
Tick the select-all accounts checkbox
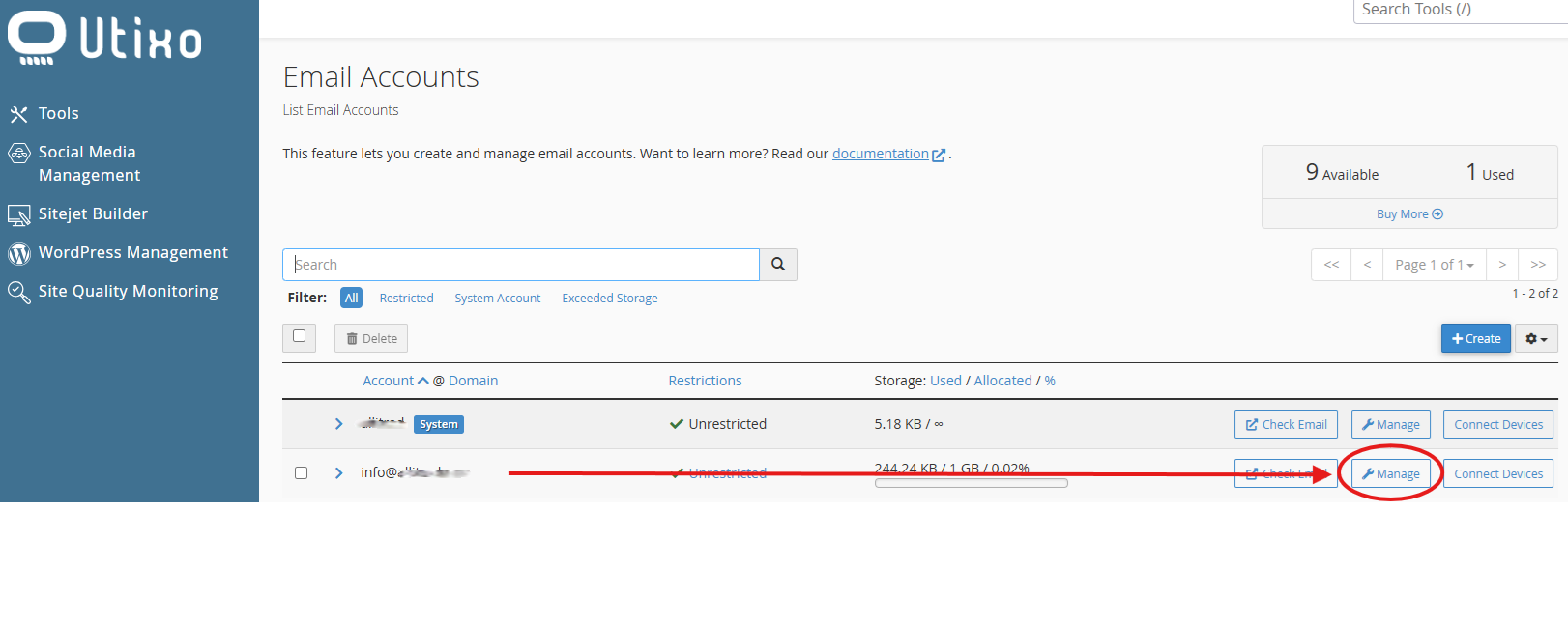pos(299,336)
